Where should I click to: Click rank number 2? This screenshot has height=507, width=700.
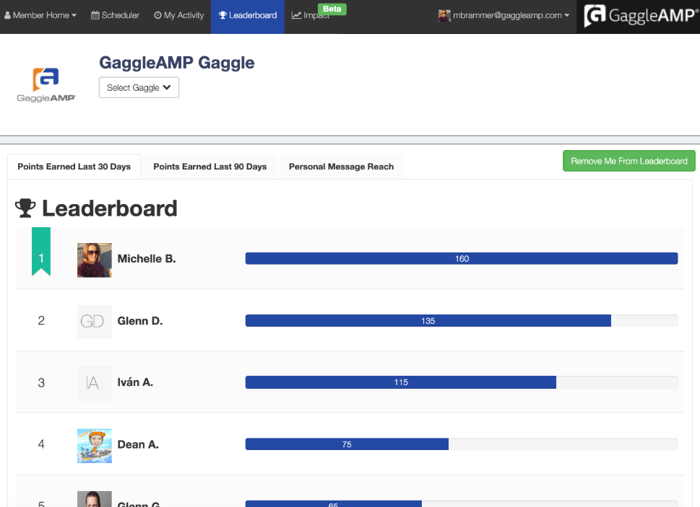(41, 320)
